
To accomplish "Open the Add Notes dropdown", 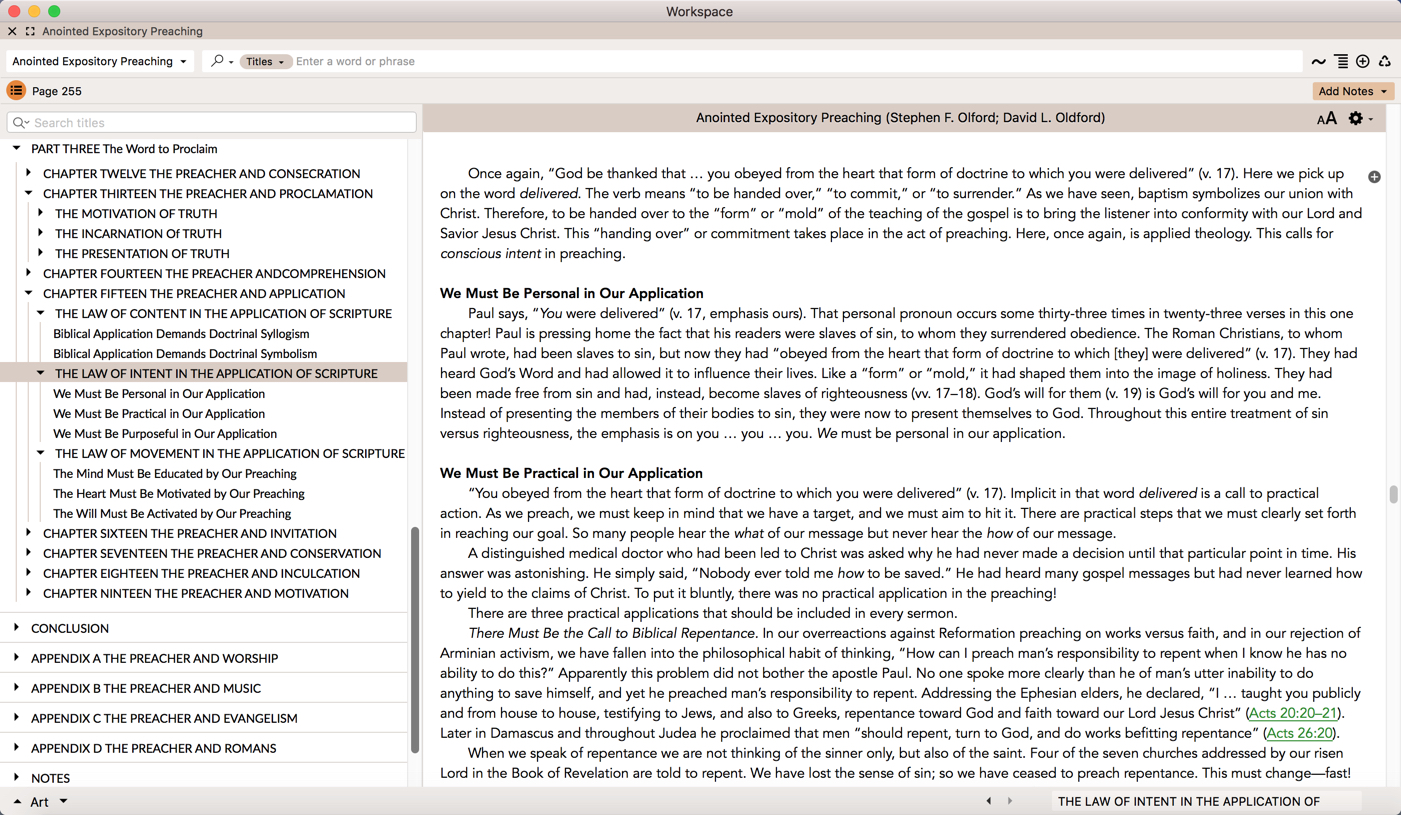I will [x=1353, y=91].
